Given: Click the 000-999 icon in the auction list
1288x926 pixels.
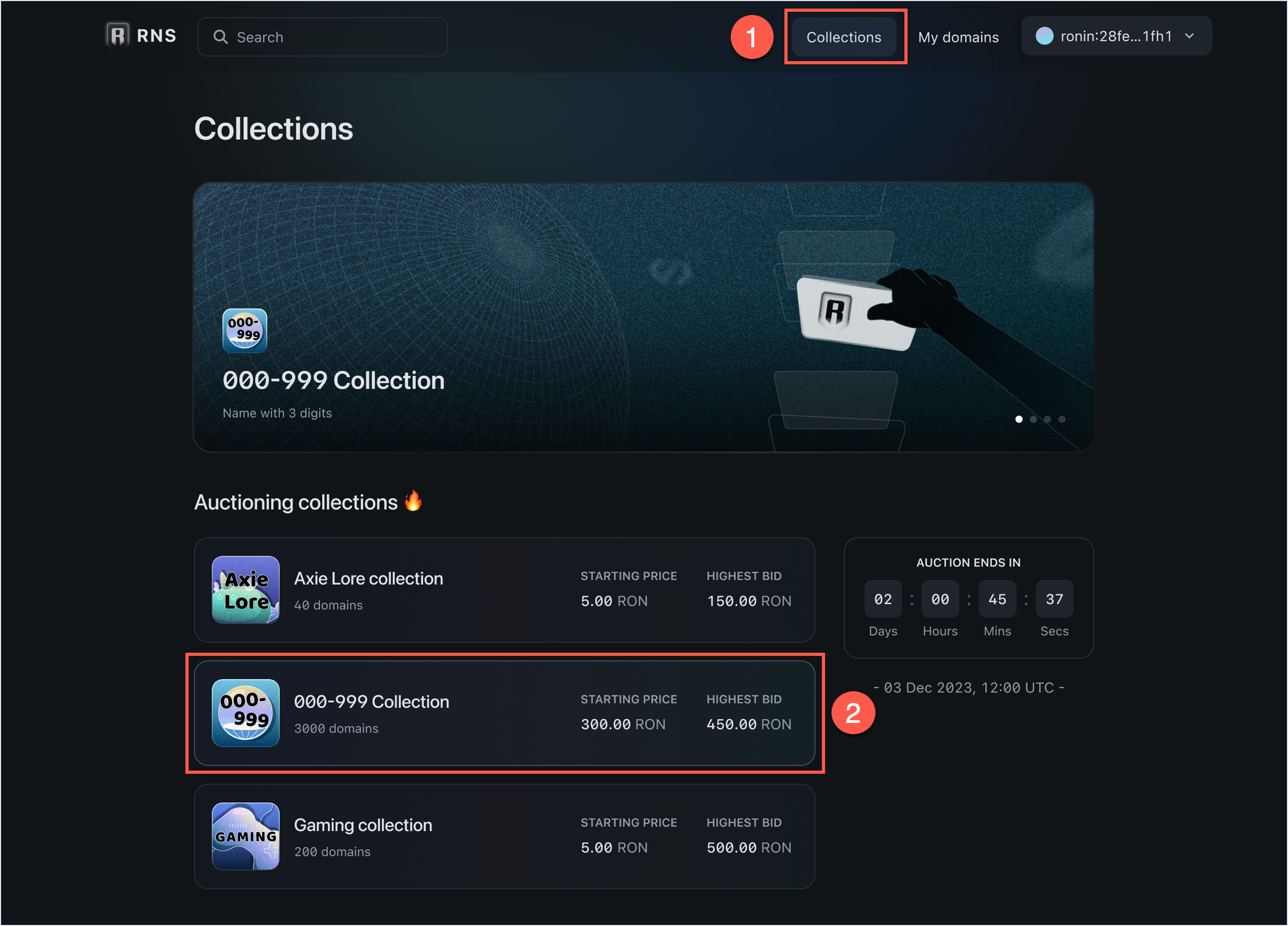Looking at the screenshot, I should pos(245,714).
